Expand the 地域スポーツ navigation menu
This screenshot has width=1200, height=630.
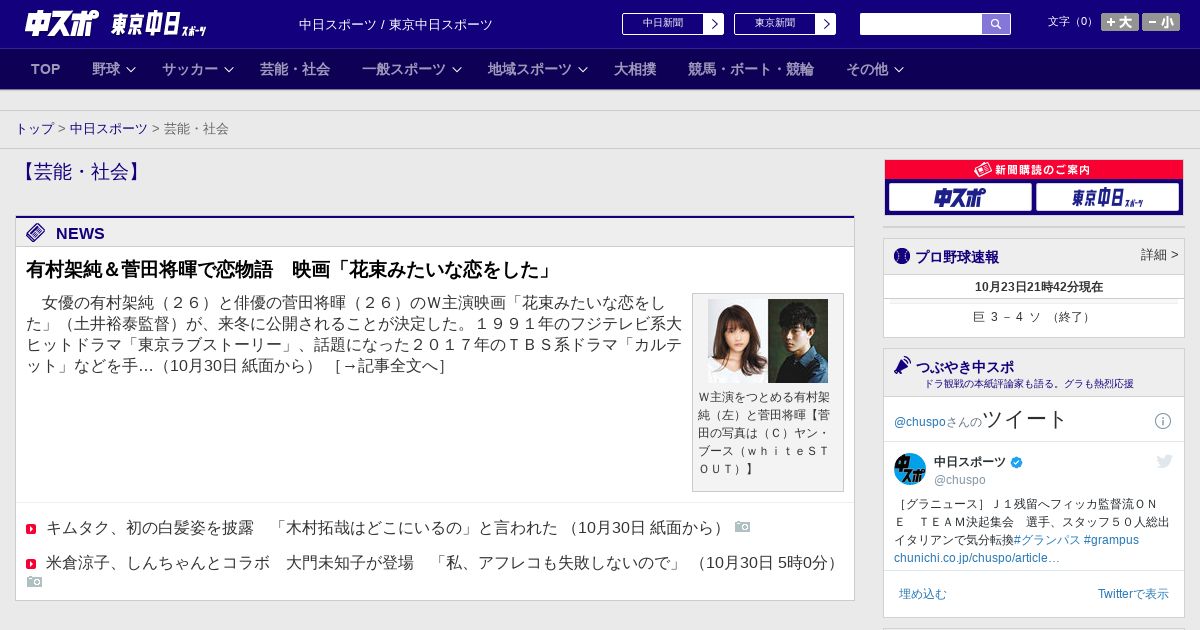(x=538, y=69)
